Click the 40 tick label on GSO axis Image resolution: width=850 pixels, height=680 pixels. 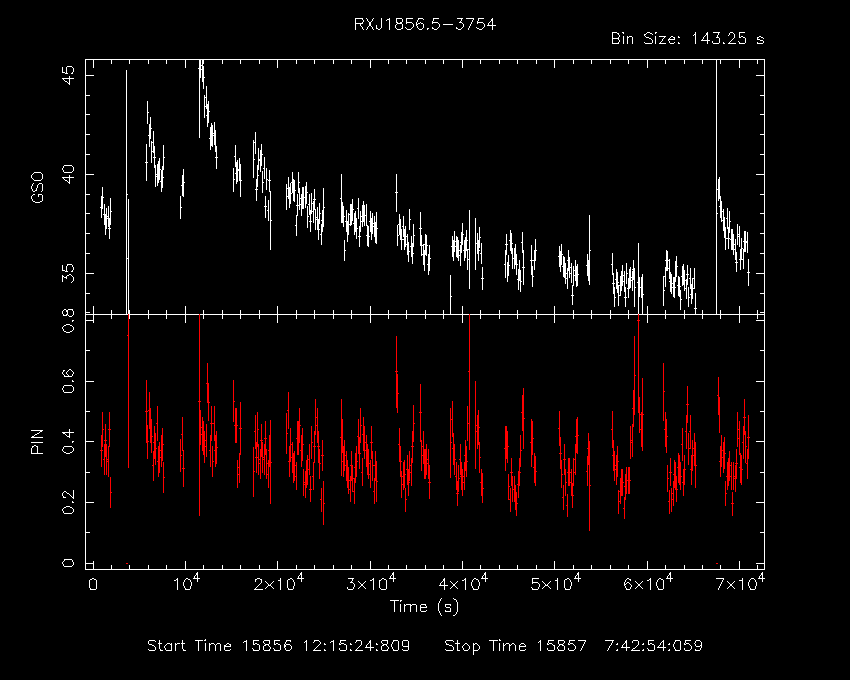click(69, 175)
